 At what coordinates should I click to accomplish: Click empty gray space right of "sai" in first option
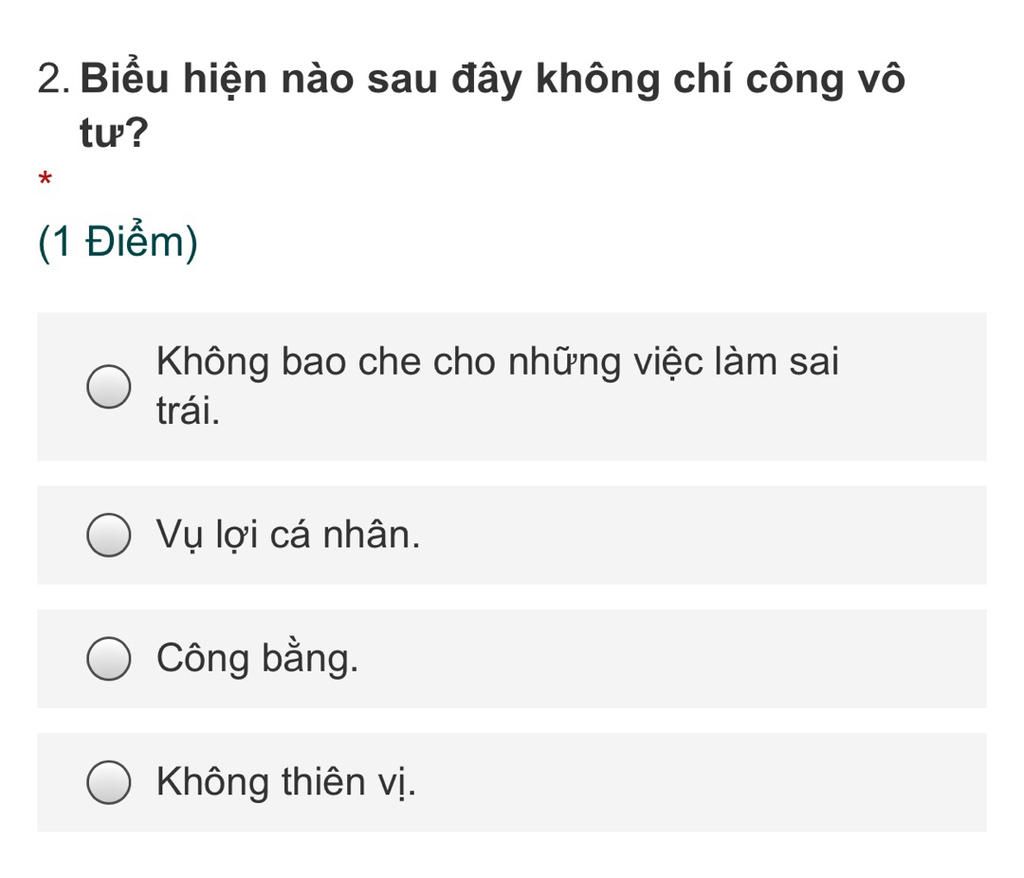(x=914, y=387)
